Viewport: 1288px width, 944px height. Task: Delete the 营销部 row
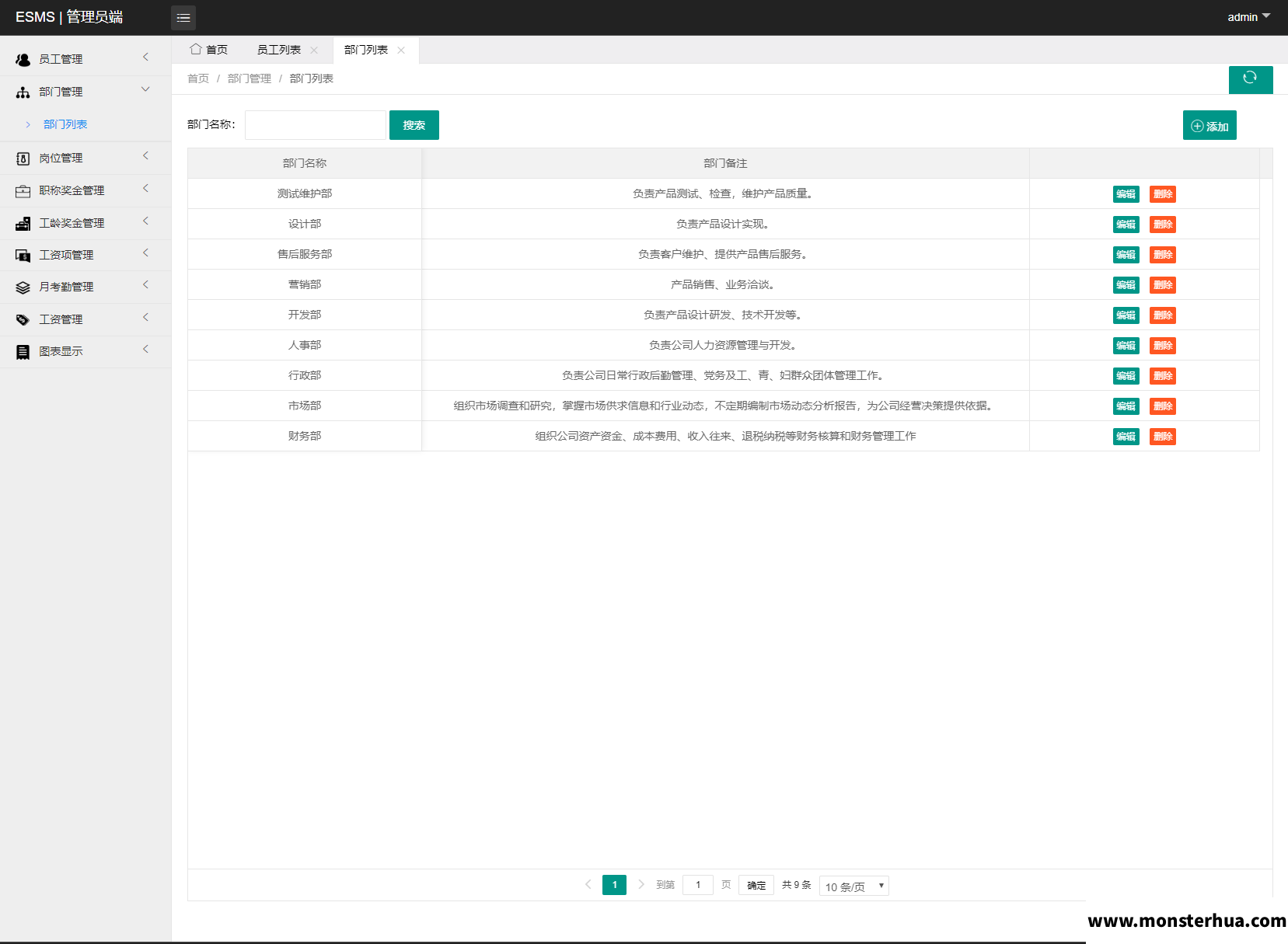(x=1163, y=285)
